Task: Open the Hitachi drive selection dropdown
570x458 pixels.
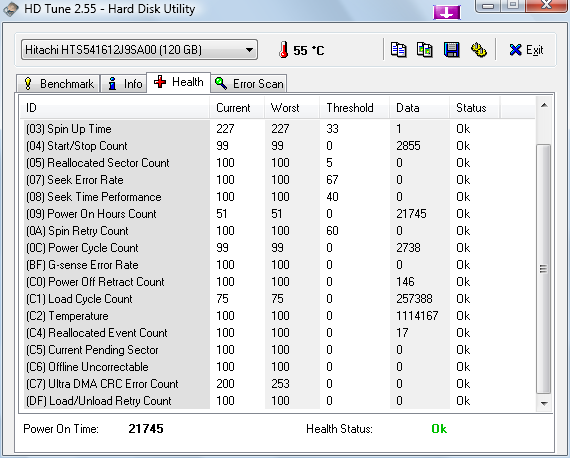Action: tap(140, 50)
